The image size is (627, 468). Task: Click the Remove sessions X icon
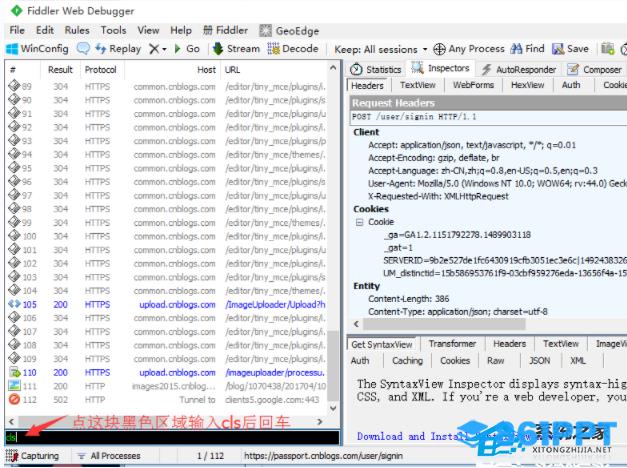154,49
